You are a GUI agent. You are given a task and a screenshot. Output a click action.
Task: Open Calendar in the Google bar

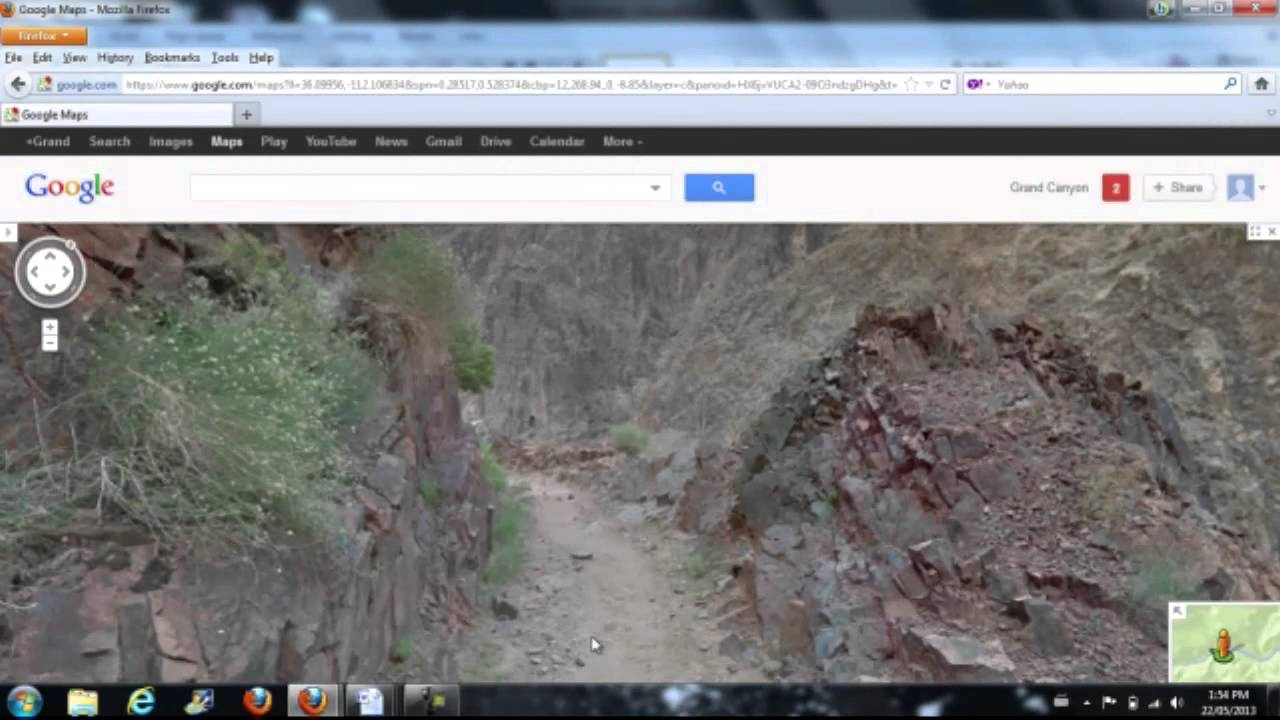557,141
